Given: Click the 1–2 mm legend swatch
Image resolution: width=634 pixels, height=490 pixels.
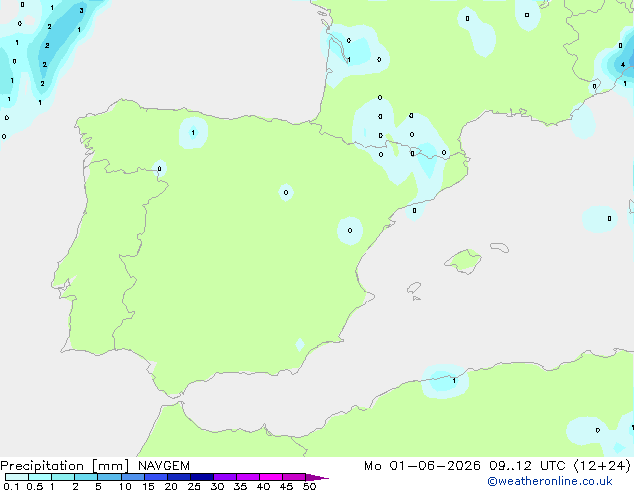Looking at the screenshot, I should click(63, 477).
